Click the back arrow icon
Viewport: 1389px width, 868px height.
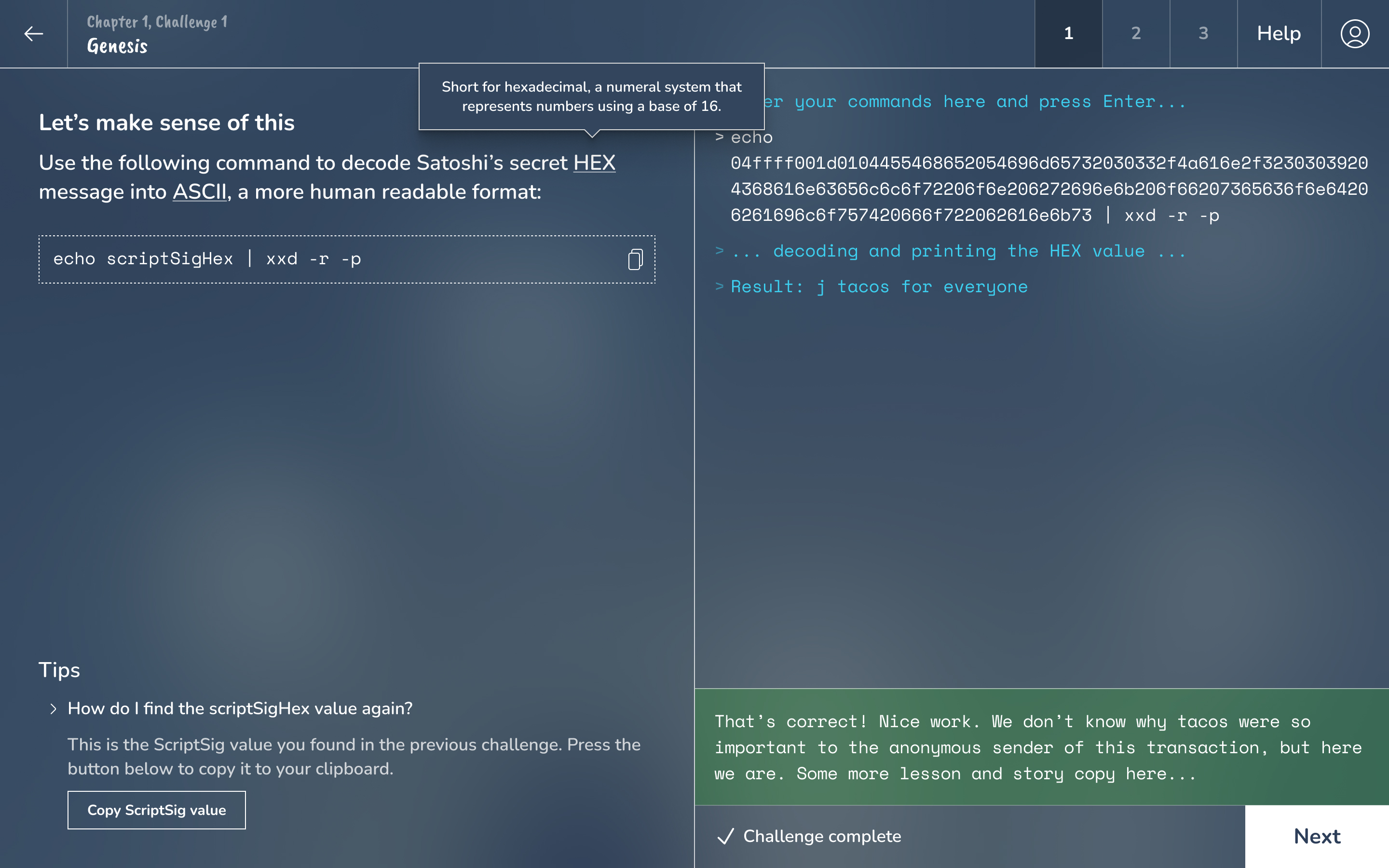click(x=33, y=34)
